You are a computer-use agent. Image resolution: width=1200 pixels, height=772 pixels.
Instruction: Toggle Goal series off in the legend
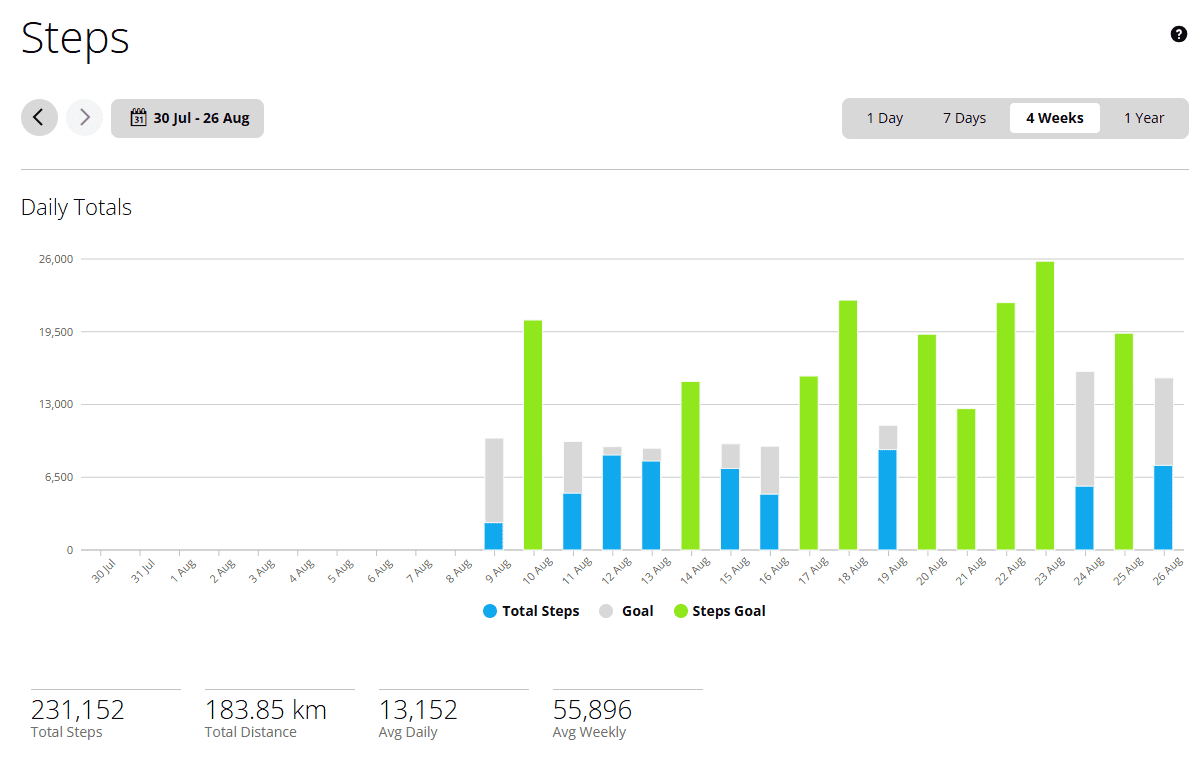pyautogui.click(x=625, y=611)
